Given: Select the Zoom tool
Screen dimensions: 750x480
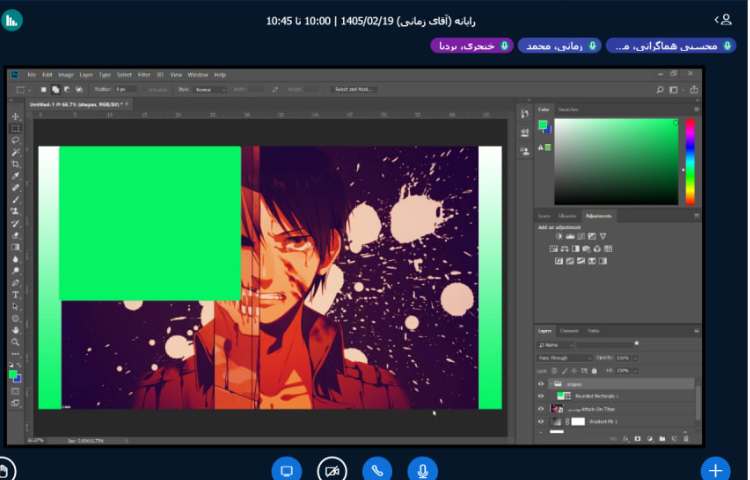Looking at the screenshot, I should (16, 342).
